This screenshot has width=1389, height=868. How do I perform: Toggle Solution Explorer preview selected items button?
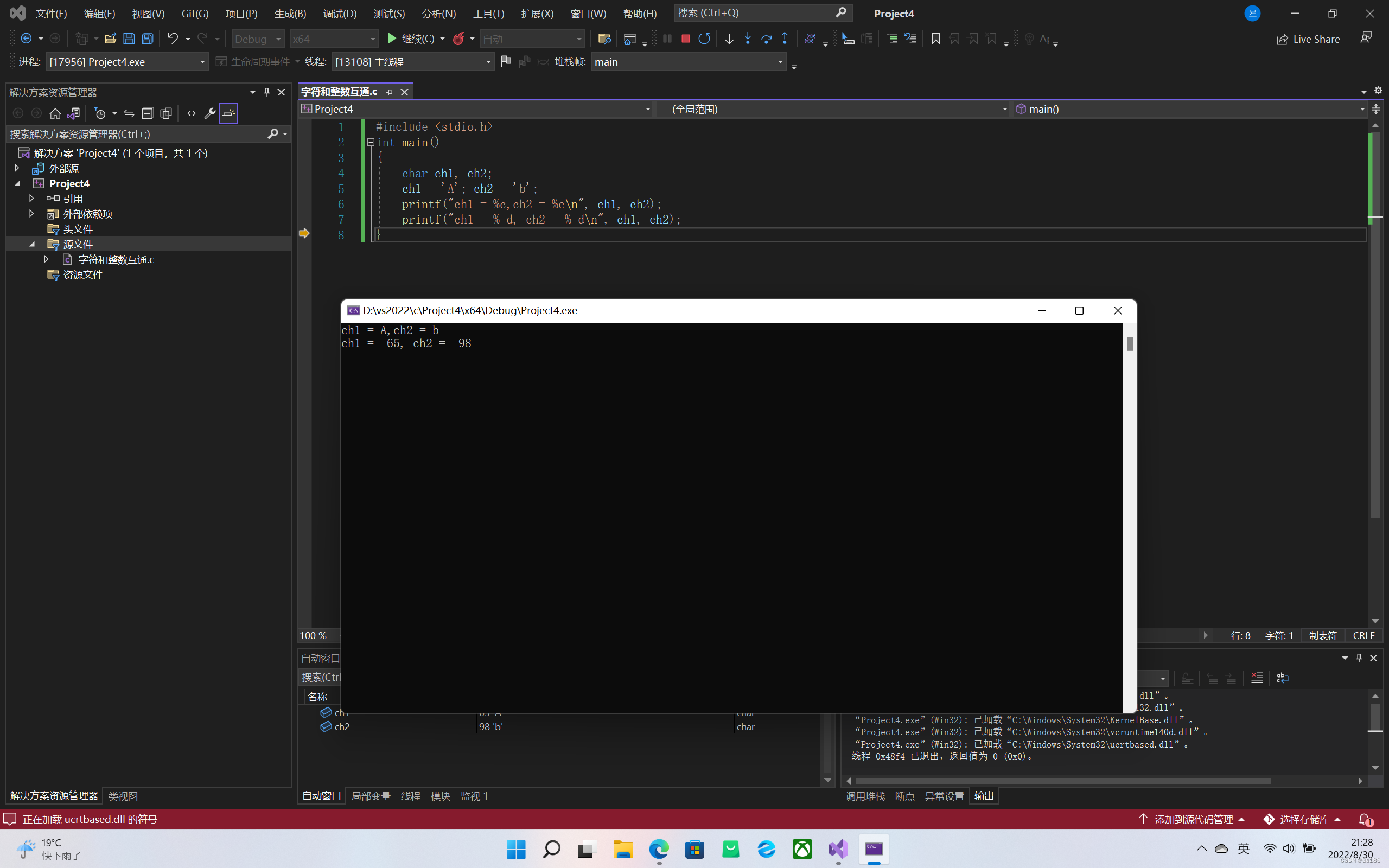[228, 113]
